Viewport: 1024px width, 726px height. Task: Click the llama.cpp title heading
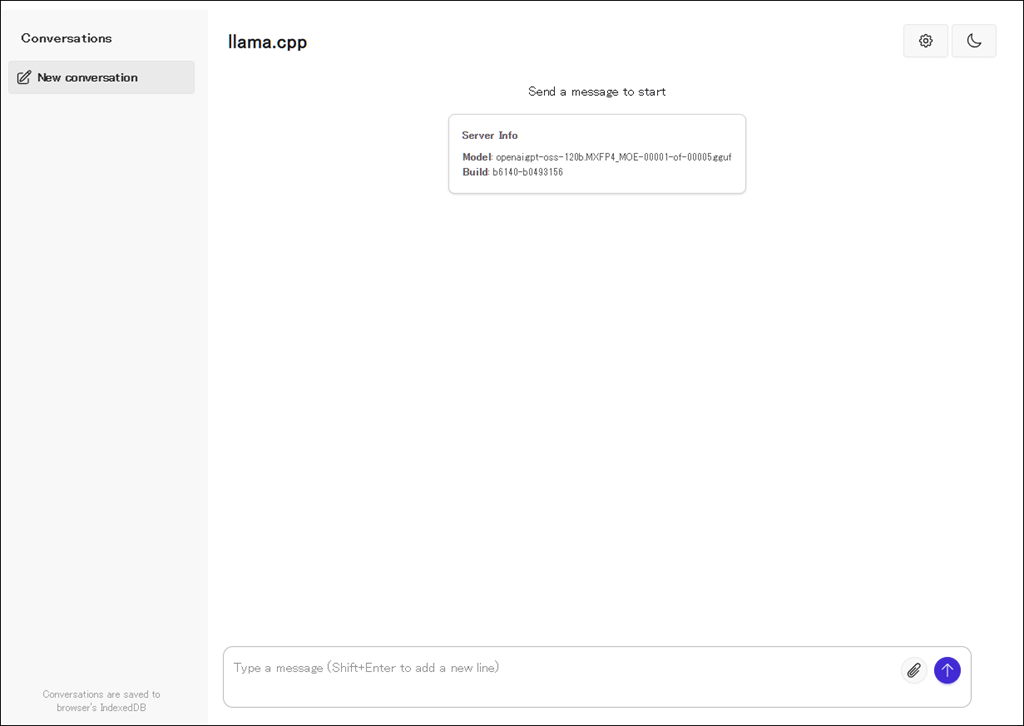pyautogui.click(x=267, y=42)
